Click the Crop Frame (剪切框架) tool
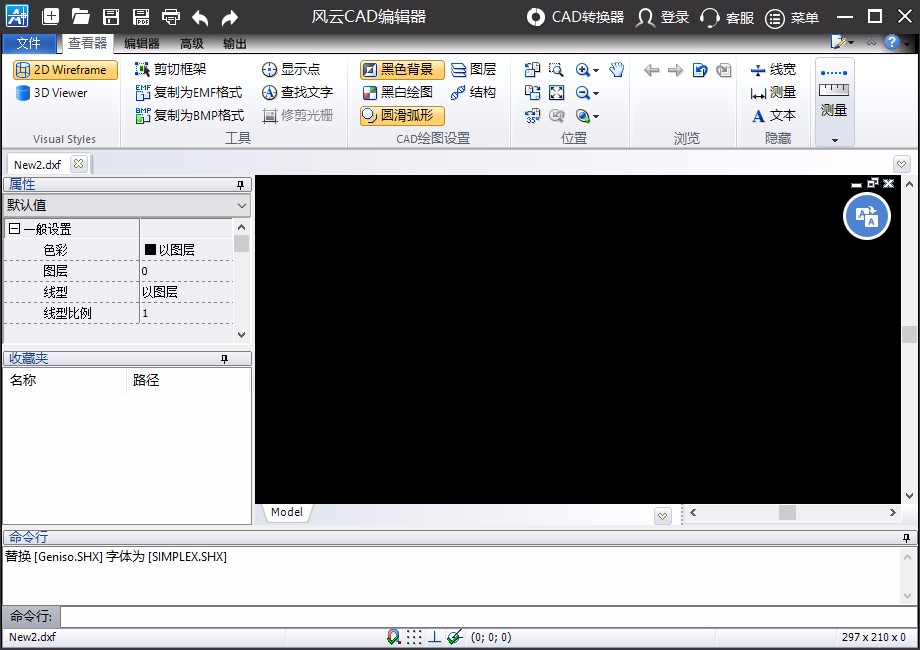920x650 pixels. [170, 70]
